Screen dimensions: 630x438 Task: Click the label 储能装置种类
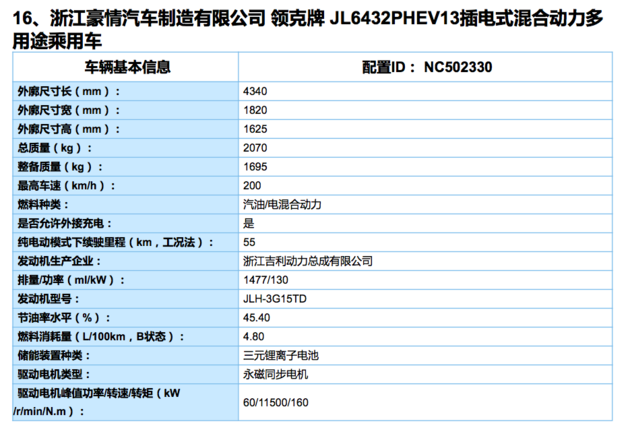tap(53, 356)
